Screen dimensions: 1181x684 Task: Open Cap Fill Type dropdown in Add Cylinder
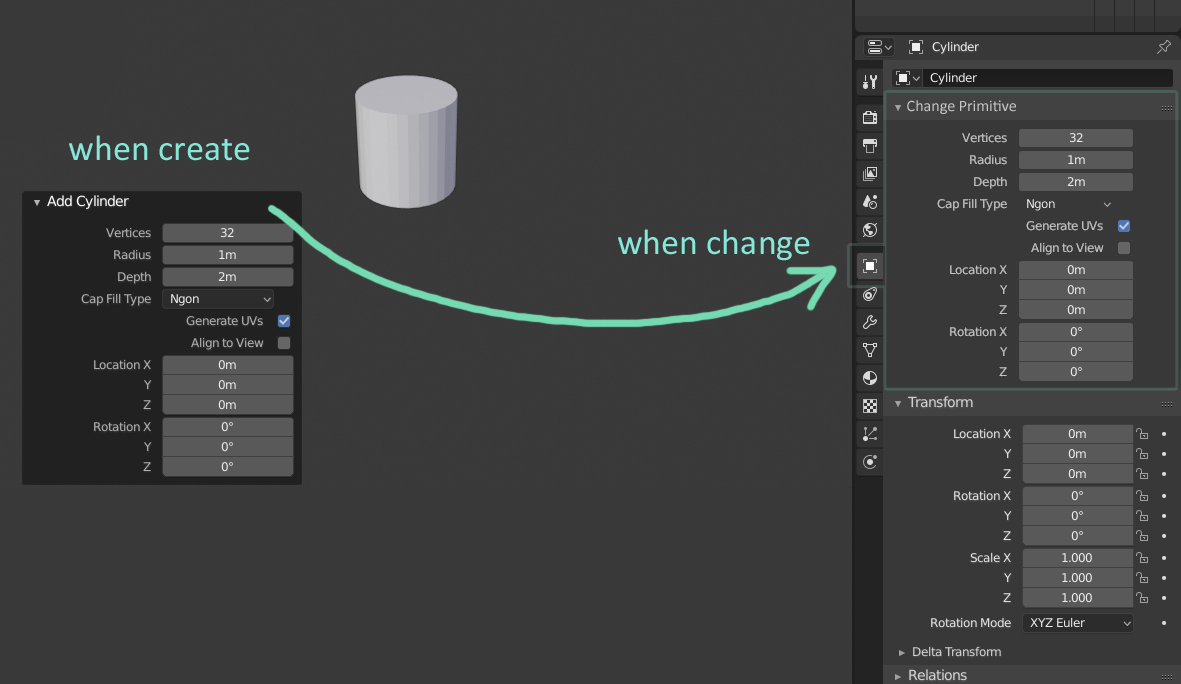point(218,299)
